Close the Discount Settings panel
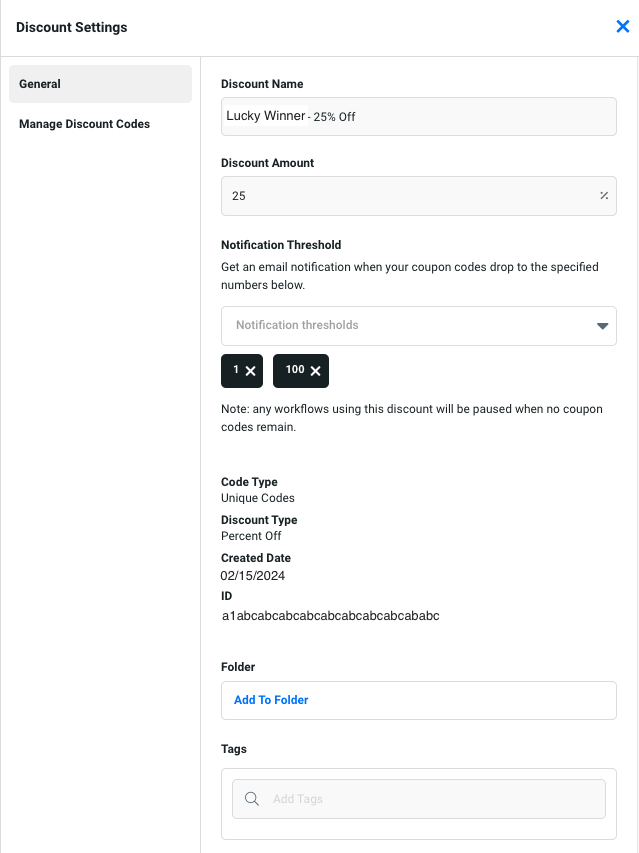The height and width of the screenshot is (853, 639). tap(622, 27)
